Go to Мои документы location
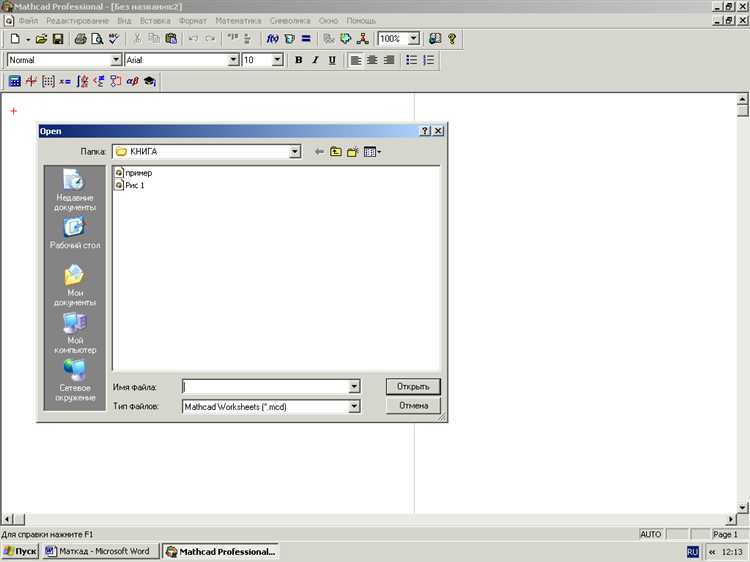 [x=75, y=286]
